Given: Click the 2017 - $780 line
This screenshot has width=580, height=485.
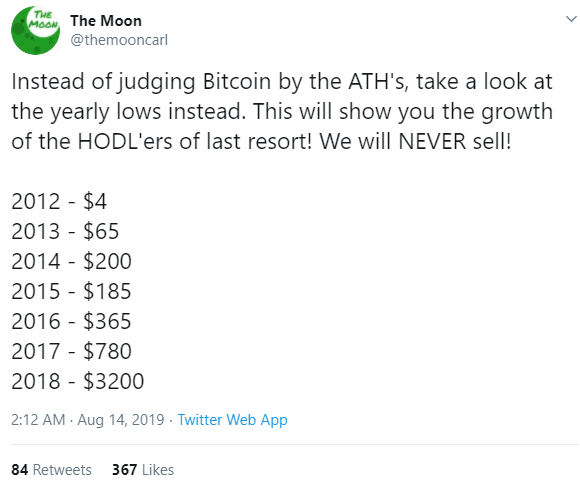Looking at the screenshot, I should pos(71,351).
